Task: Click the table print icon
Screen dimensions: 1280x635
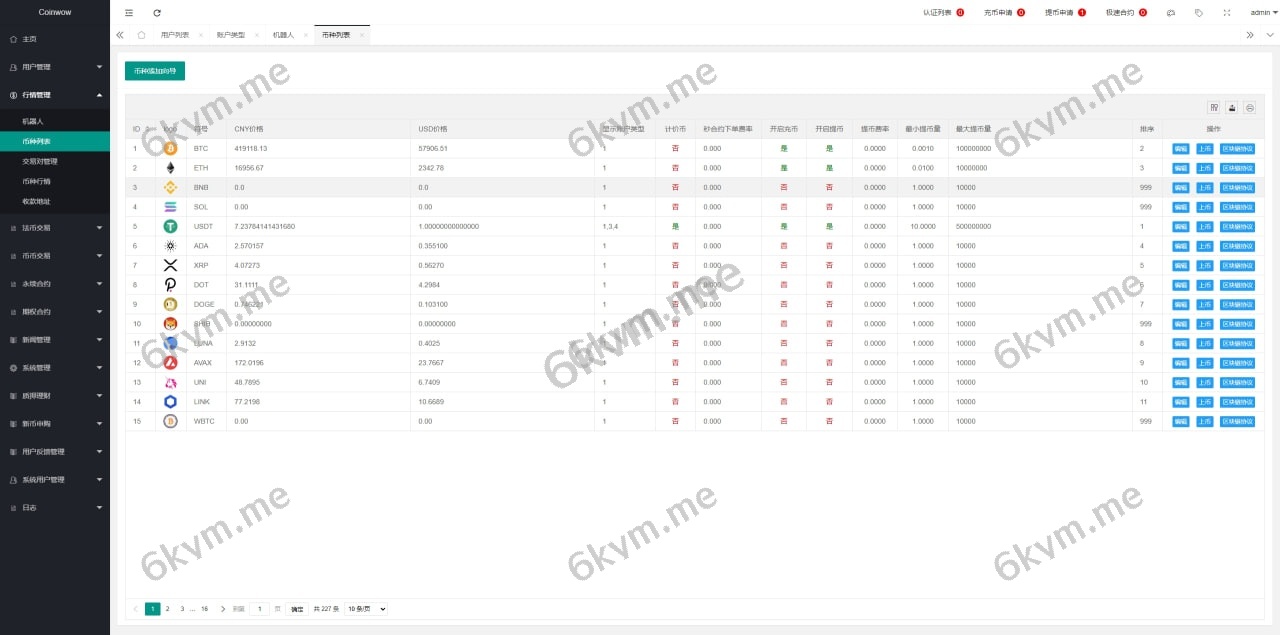Action: pyautogui.click(x=1249, y=108)
